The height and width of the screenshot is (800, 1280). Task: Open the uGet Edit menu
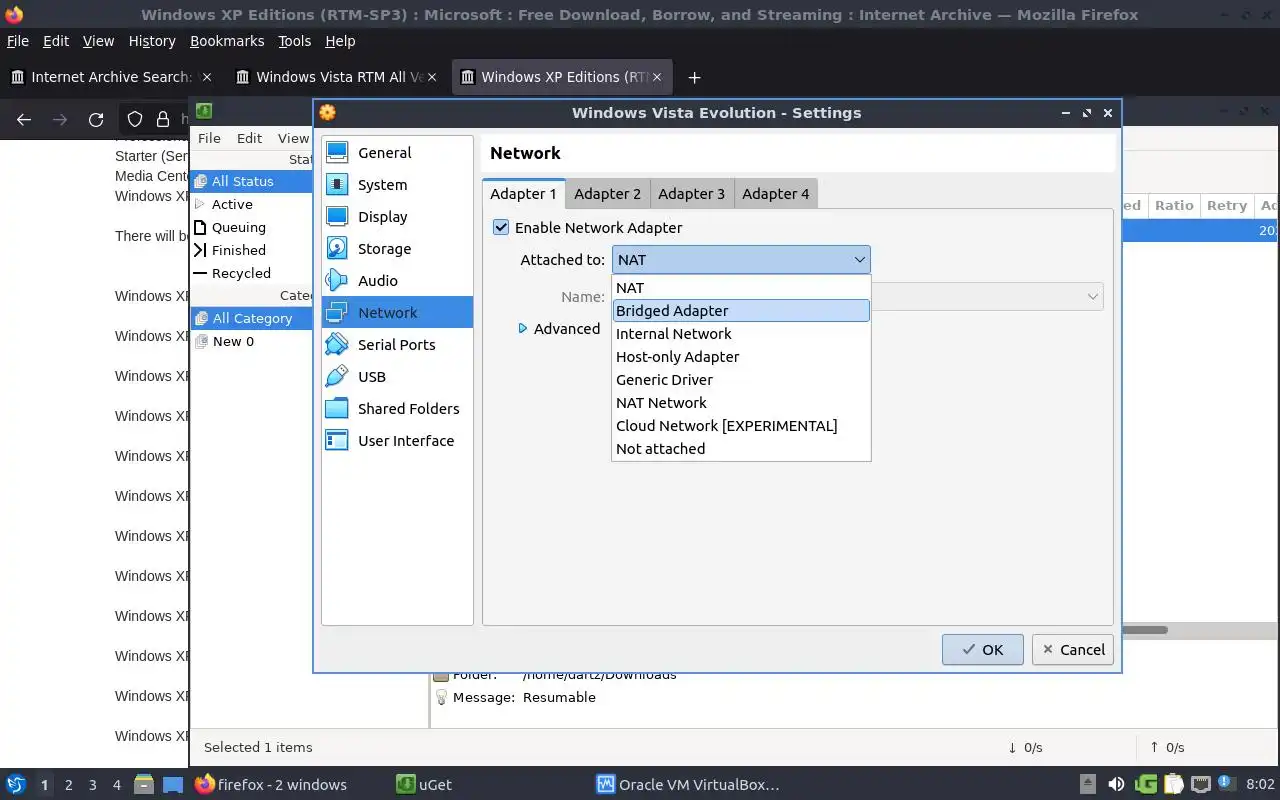[249, 138]
